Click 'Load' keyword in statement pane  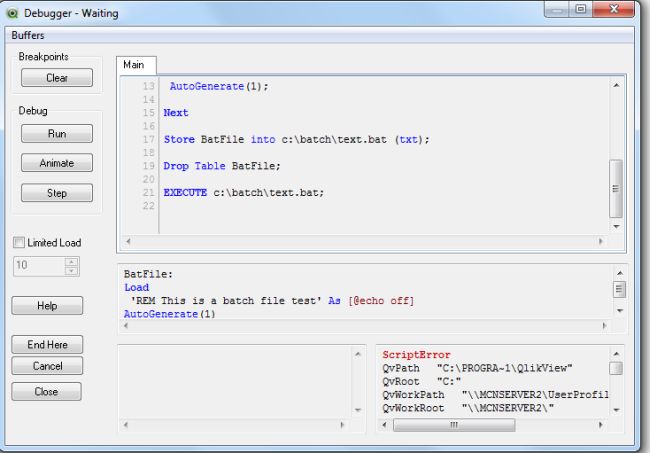pyautogui.click(x=136, y=287)
